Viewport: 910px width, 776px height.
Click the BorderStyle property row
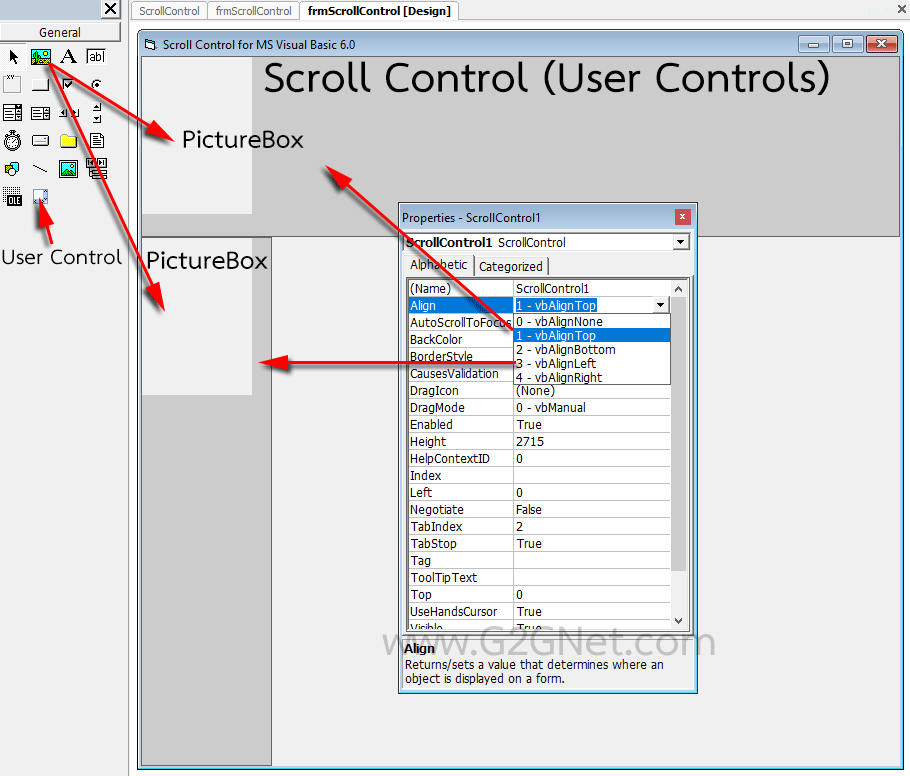tap(440, 356)
